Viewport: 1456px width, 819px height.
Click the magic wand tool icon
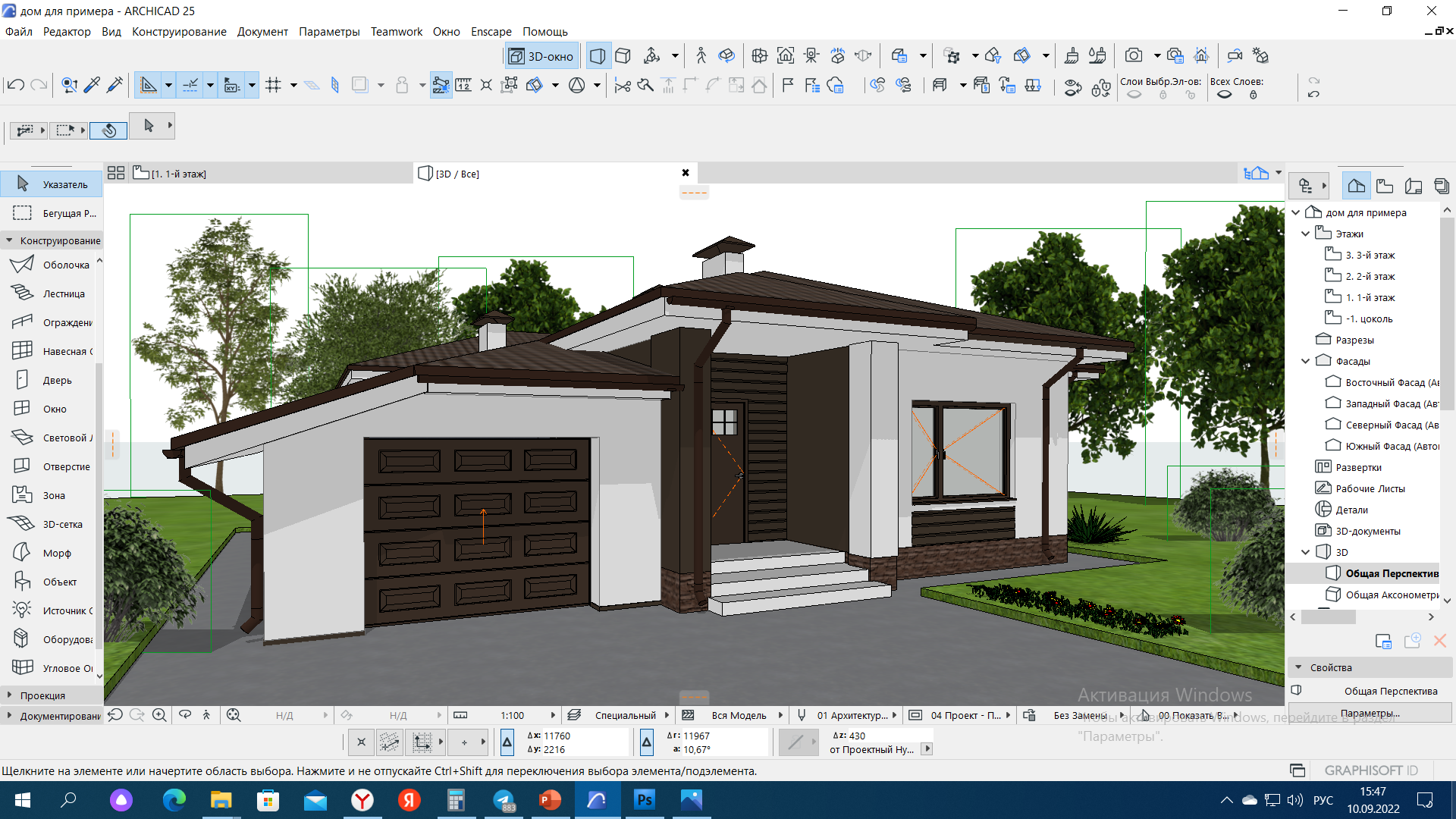pos(115,85)
